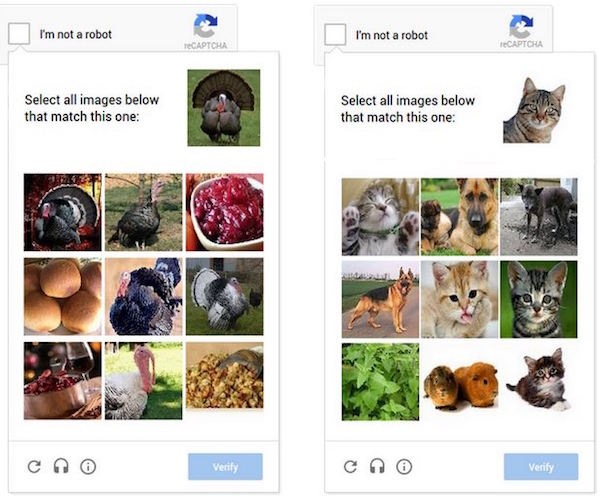Reload the cat challenge with refresh icon
The height and width of the screenshot is (496, 600).
click(x=350, y=467)
